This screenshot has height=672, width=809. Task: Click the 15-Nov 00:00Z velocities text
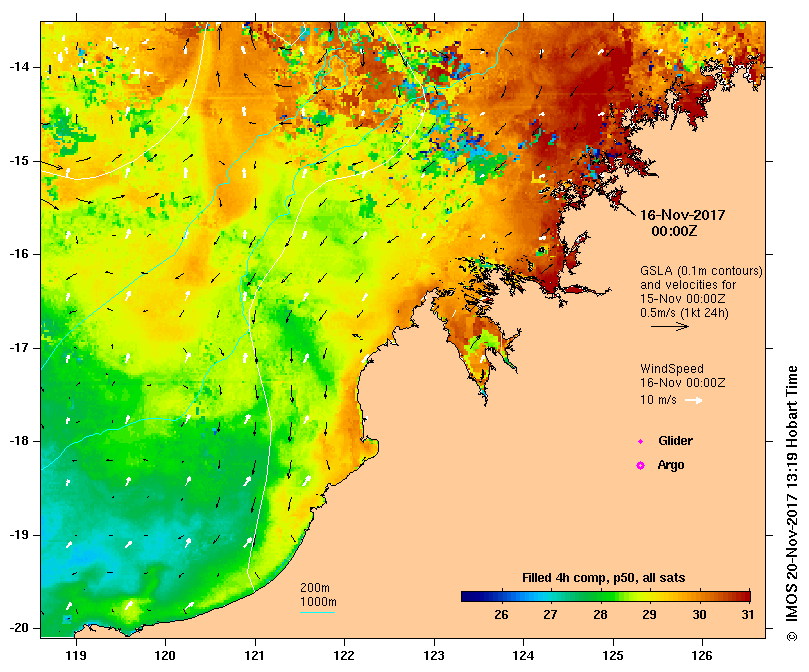tap(683, 299)
